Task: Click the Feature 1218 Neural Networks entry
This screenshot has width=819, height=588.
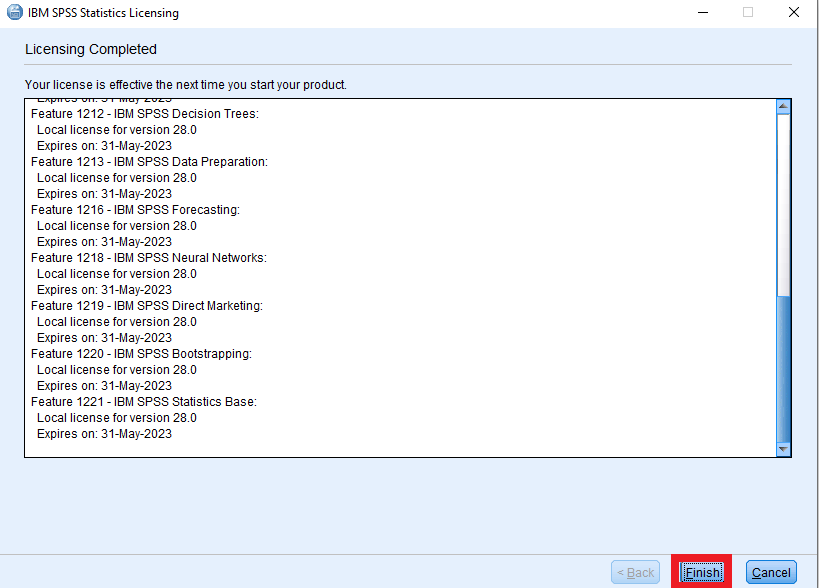Action: click(149, 258)
